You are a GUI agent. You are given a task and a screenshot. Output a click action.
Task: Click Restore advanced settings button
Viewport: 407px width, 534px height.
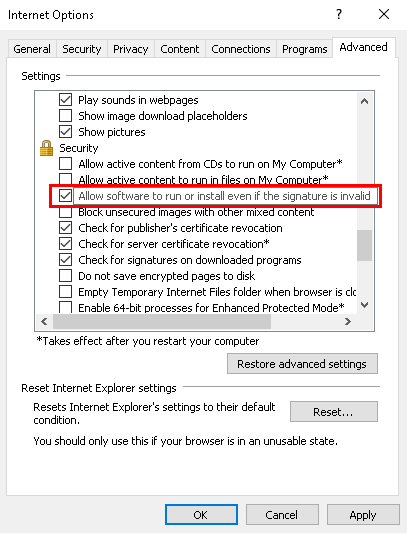[302, 364]
